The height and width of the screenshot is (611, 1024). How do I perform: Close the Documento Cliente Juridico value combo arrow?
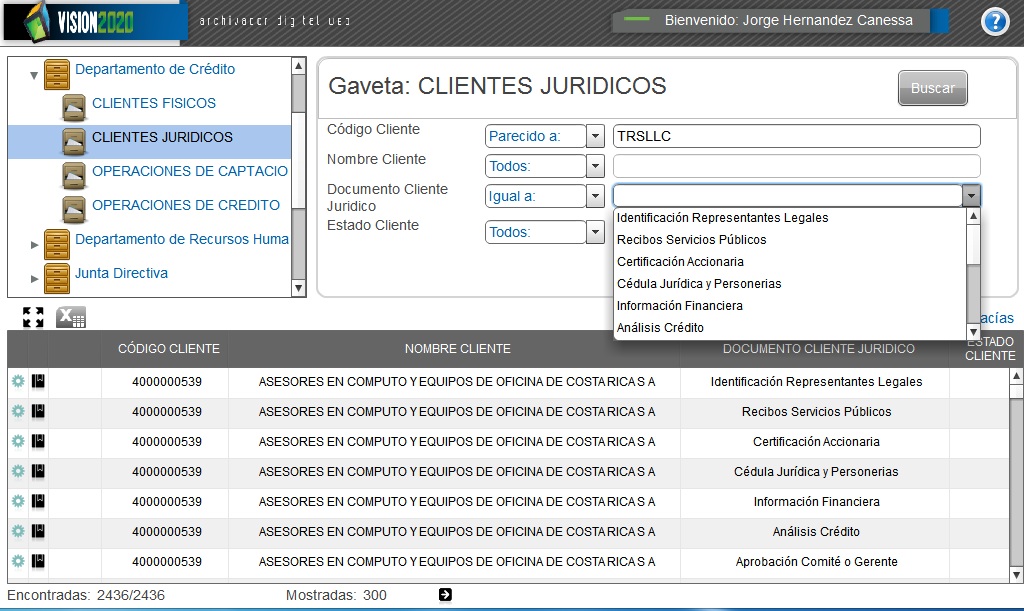tap(971, 196)
